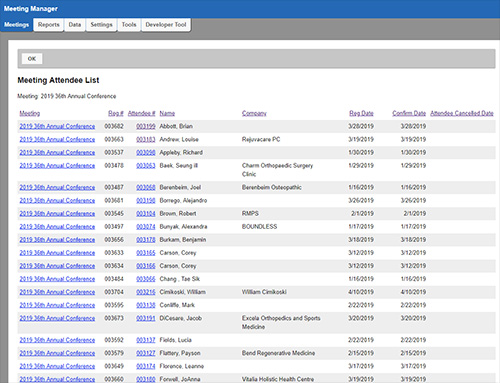Open attendee number link for Chang, Tae Sik
The image size is (500, 383).
[x=146, y=279]
